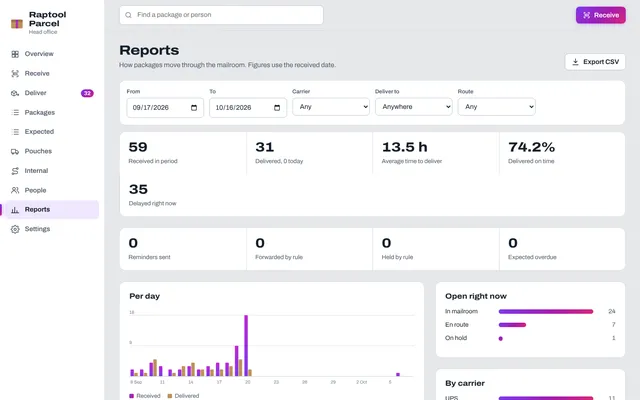640x400 pixels.
Task: Open Expected in the sidebar
Action: pos(39,132)
